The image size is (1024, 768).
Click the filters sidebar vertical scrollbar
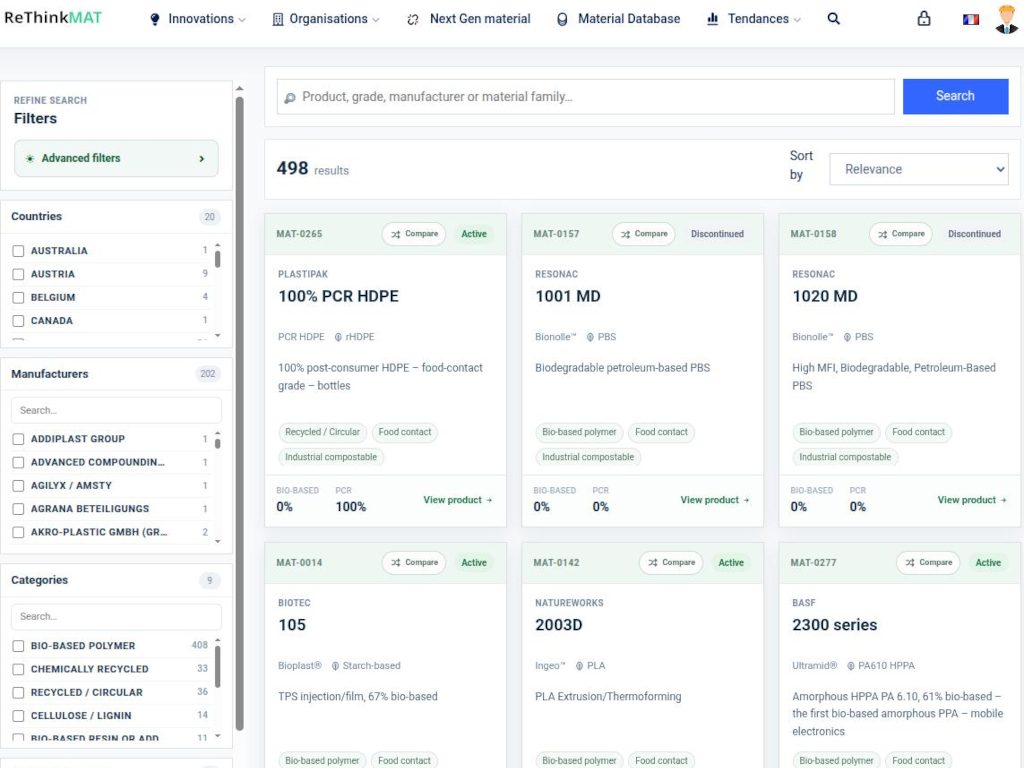coord(240,411)
